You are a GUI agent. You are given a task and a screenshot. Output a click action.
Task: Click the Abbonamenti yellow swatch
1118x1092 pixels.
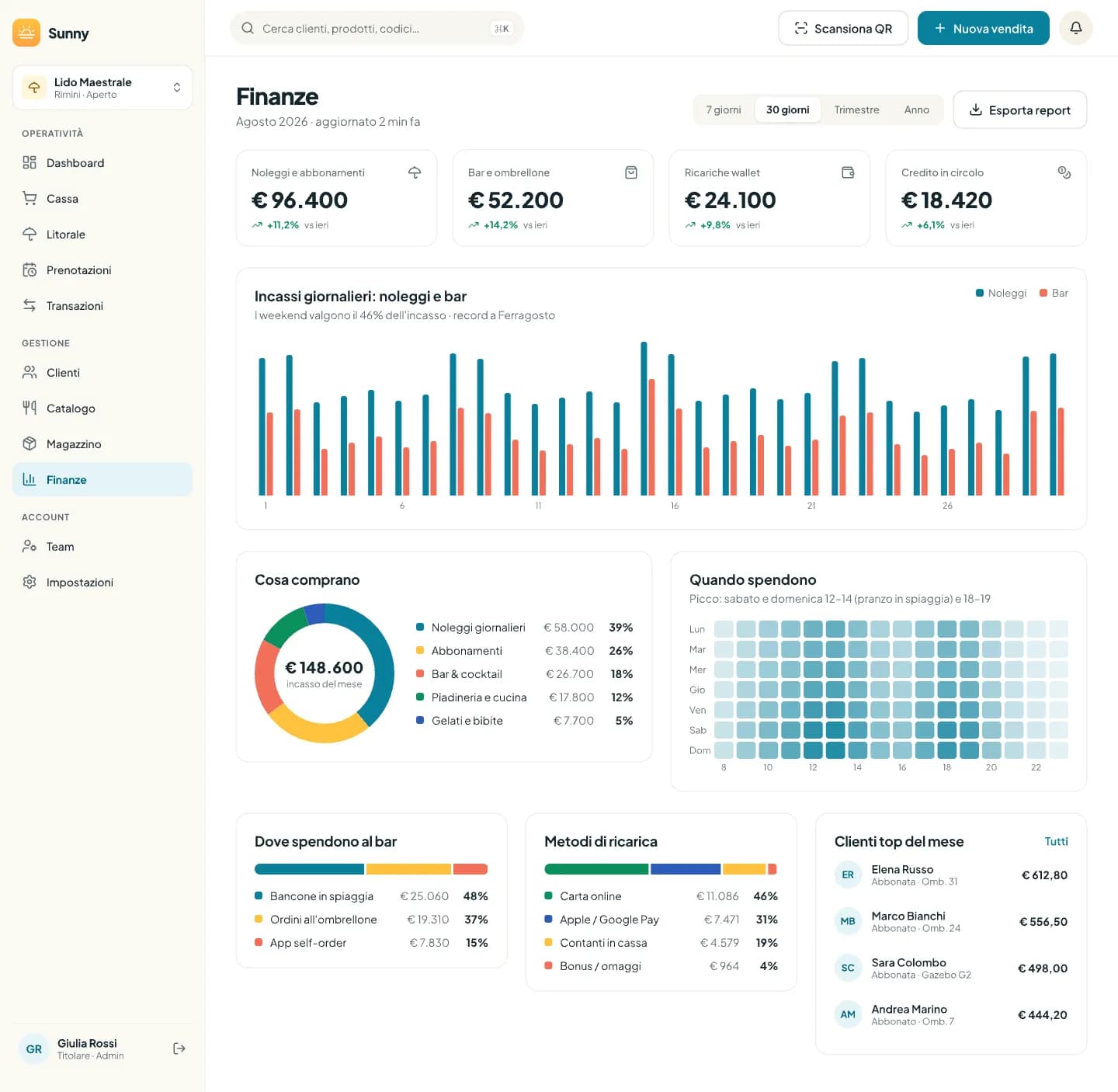(x=420, y=650)
